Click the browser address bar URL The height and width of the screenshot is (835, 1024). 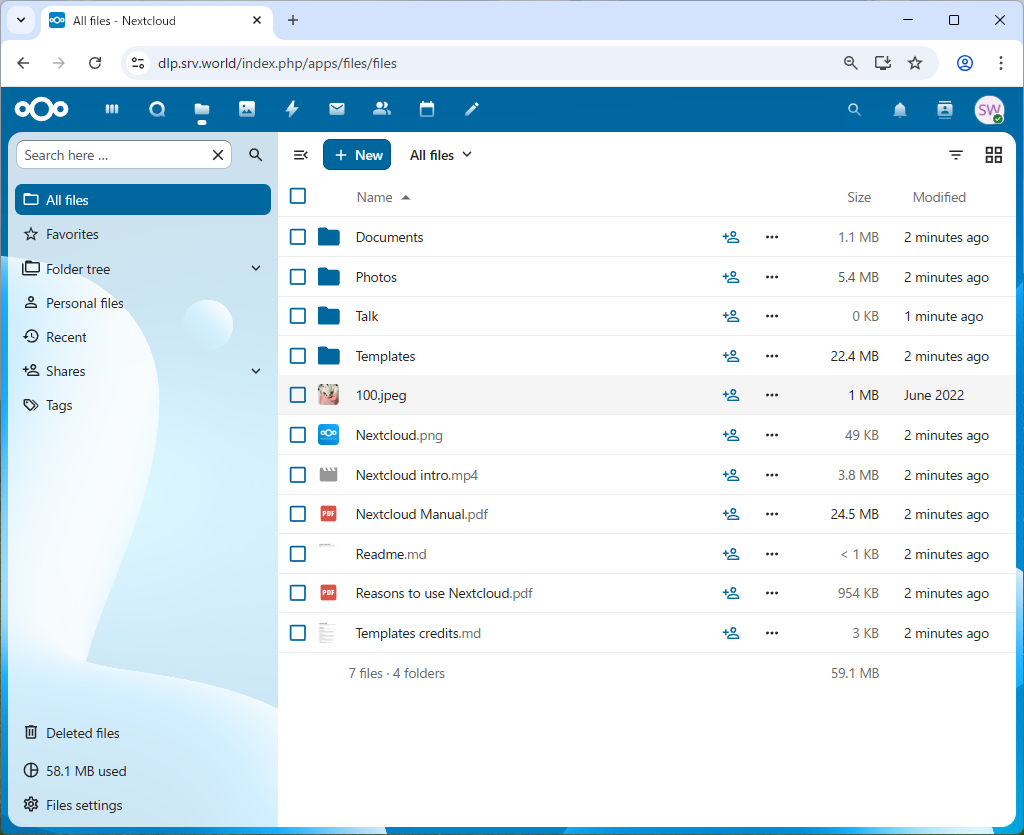click(277, 63)
